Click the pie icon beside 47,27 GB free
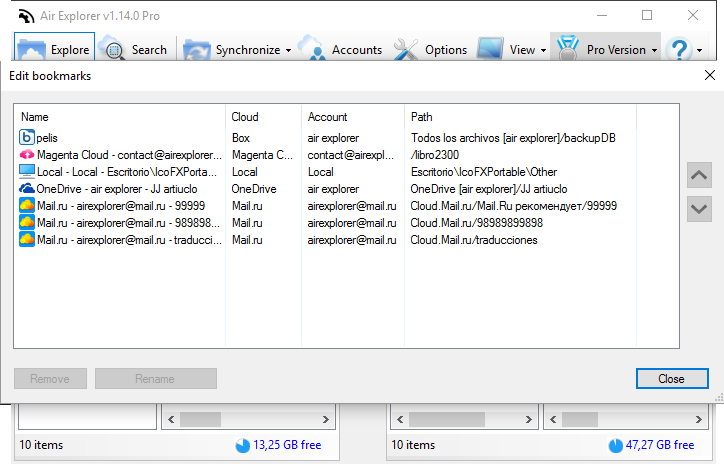The height and width of the screenshot is (464, 724). tap(615, 446)
